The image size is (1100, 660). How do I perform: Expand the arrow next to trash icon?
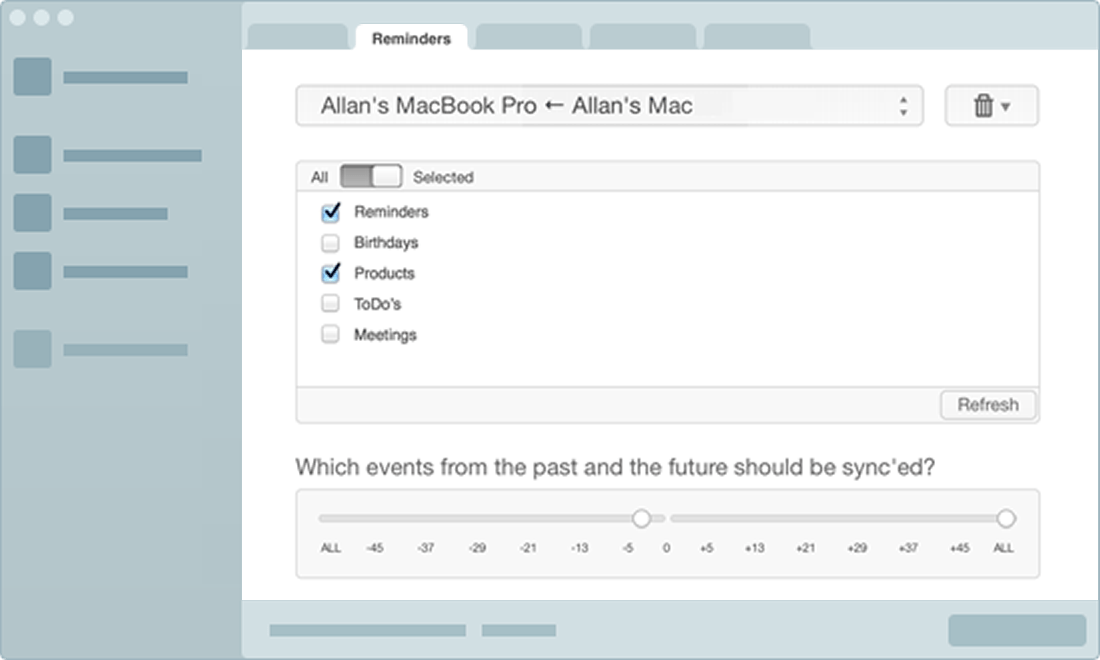[1006, 106]
